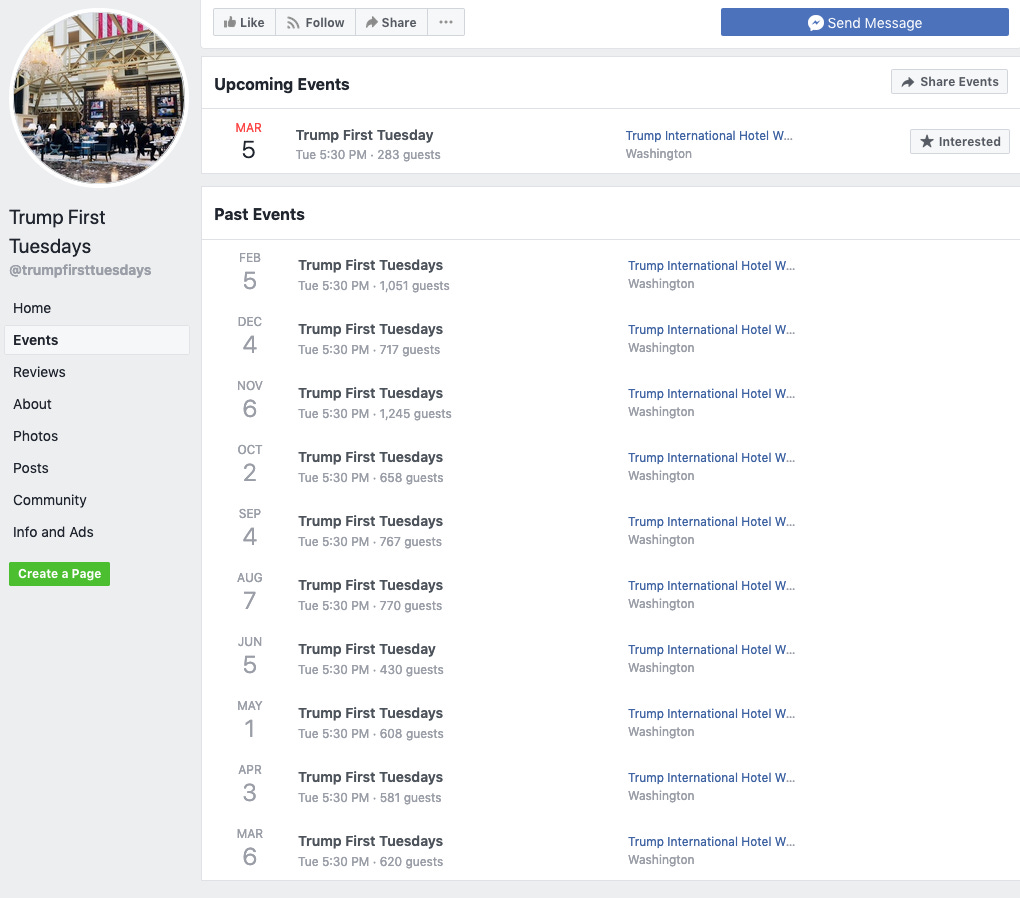Screen dimensions: 1020x898
Task: Open the Apr 3 Trump First Tuesdays event
Action: 370,777
